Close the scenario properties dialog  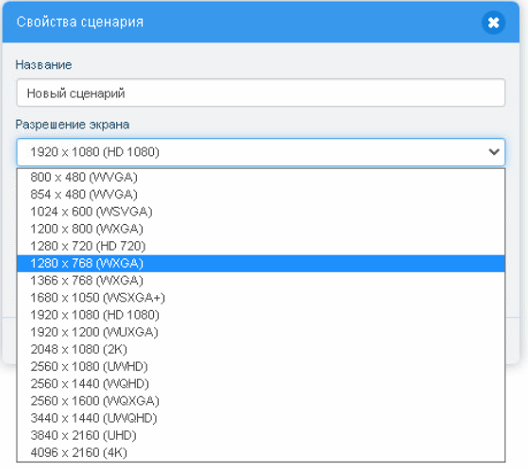click(x=493, y=23)
